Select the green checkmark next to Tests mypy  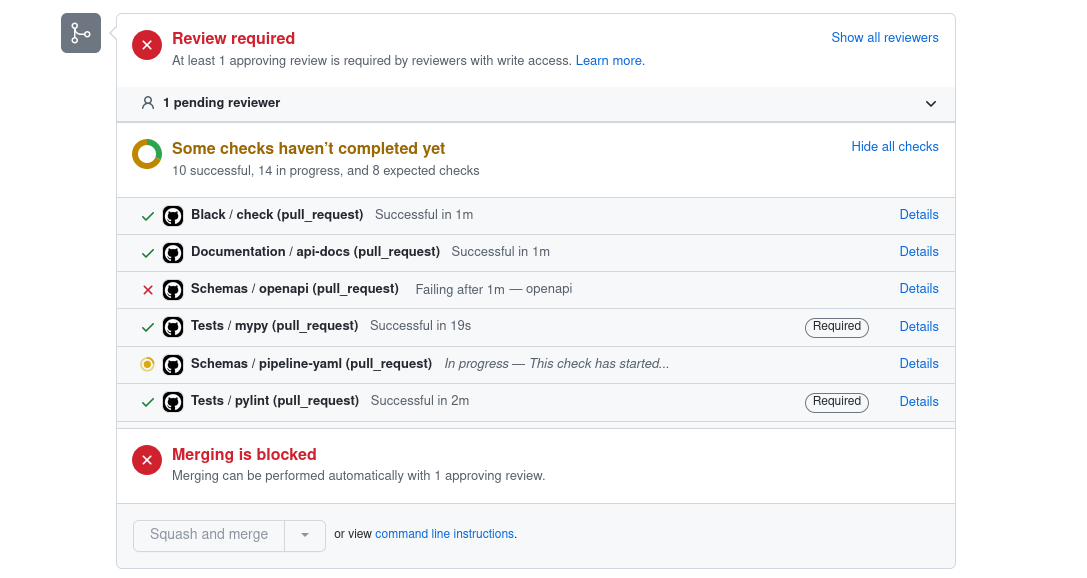pos(147,326)
